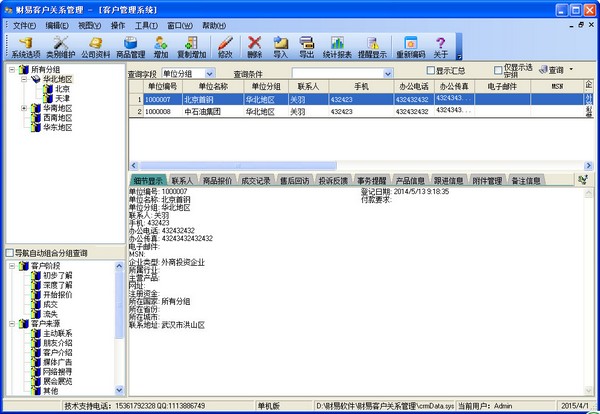Open dropdown arrow beside 查询
Viewport: 600px width, 414px height.
click(x=571, y=70)
